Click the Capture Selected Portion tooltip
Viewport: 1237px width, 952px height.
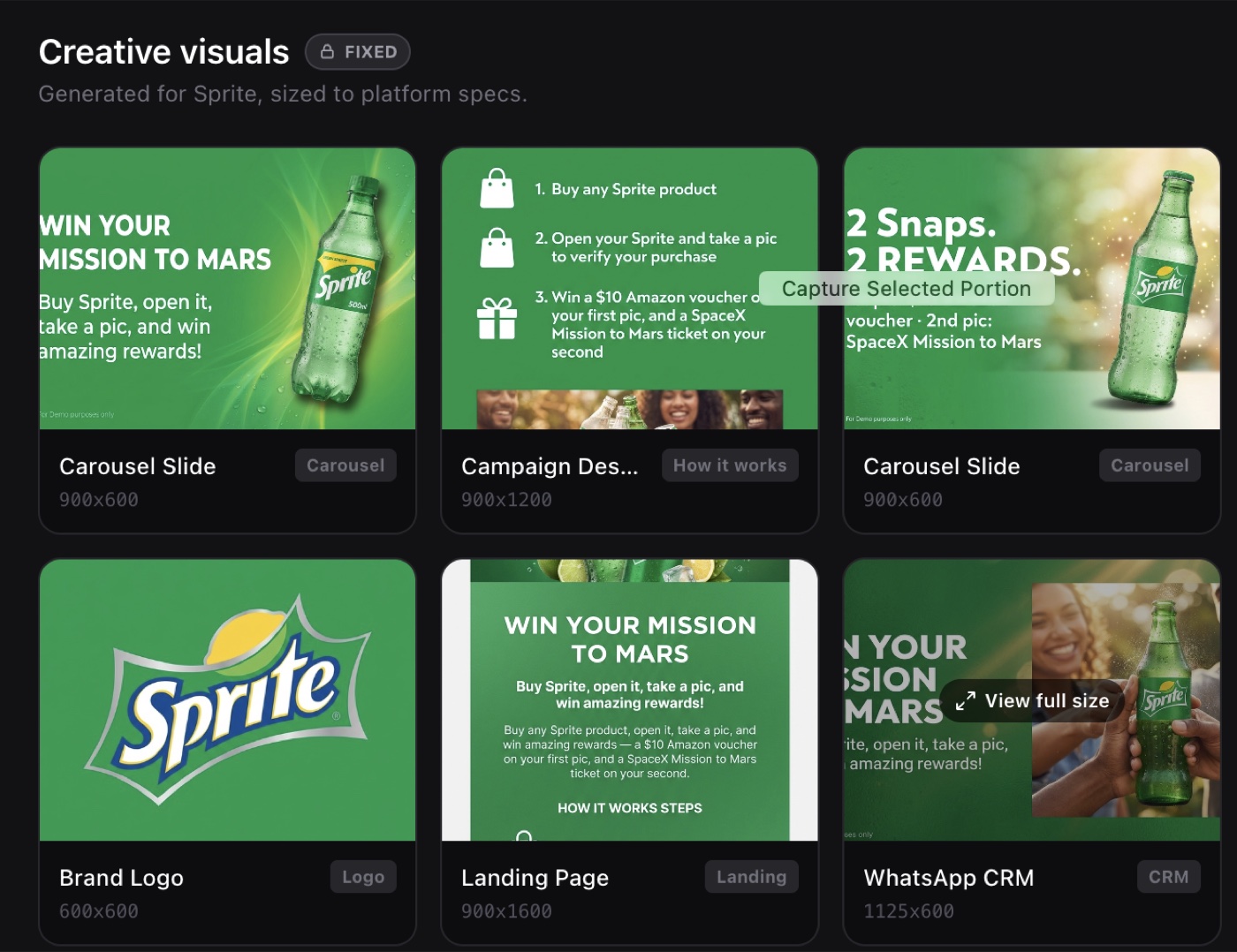pyautogui.click(x=907, y=289)
